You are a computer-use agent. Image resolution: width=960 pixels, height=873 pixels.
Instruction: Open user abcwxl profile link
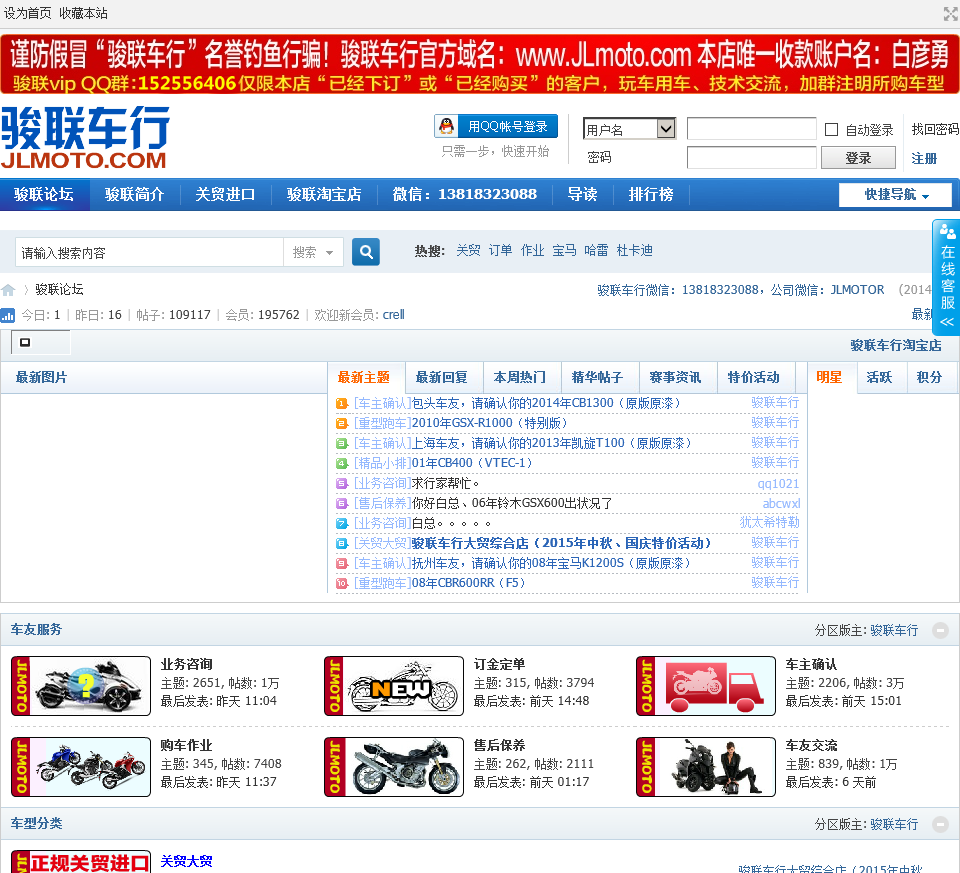click(781, 503)
